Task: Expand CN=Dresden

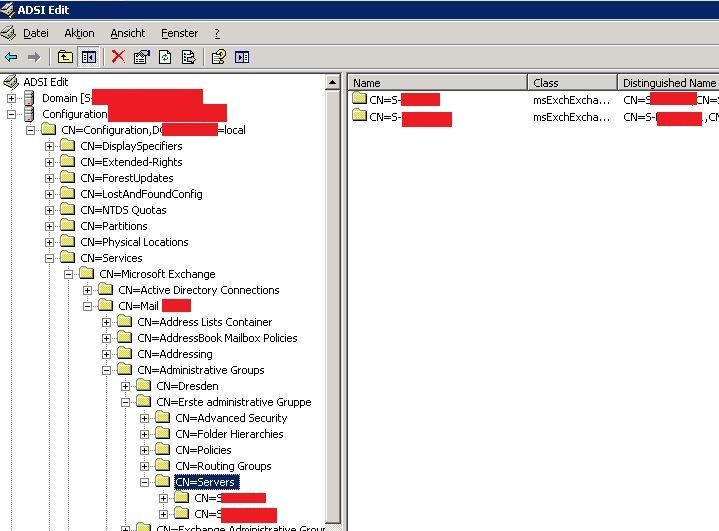Action: (x=125, y=386)
